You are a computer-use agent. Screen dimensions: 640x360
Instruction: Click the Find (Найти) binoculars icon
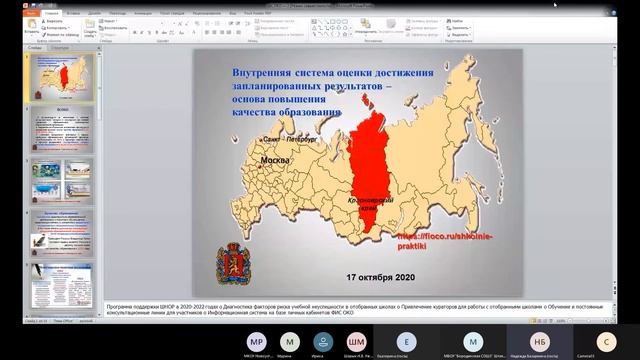click(x=449, y=21)
